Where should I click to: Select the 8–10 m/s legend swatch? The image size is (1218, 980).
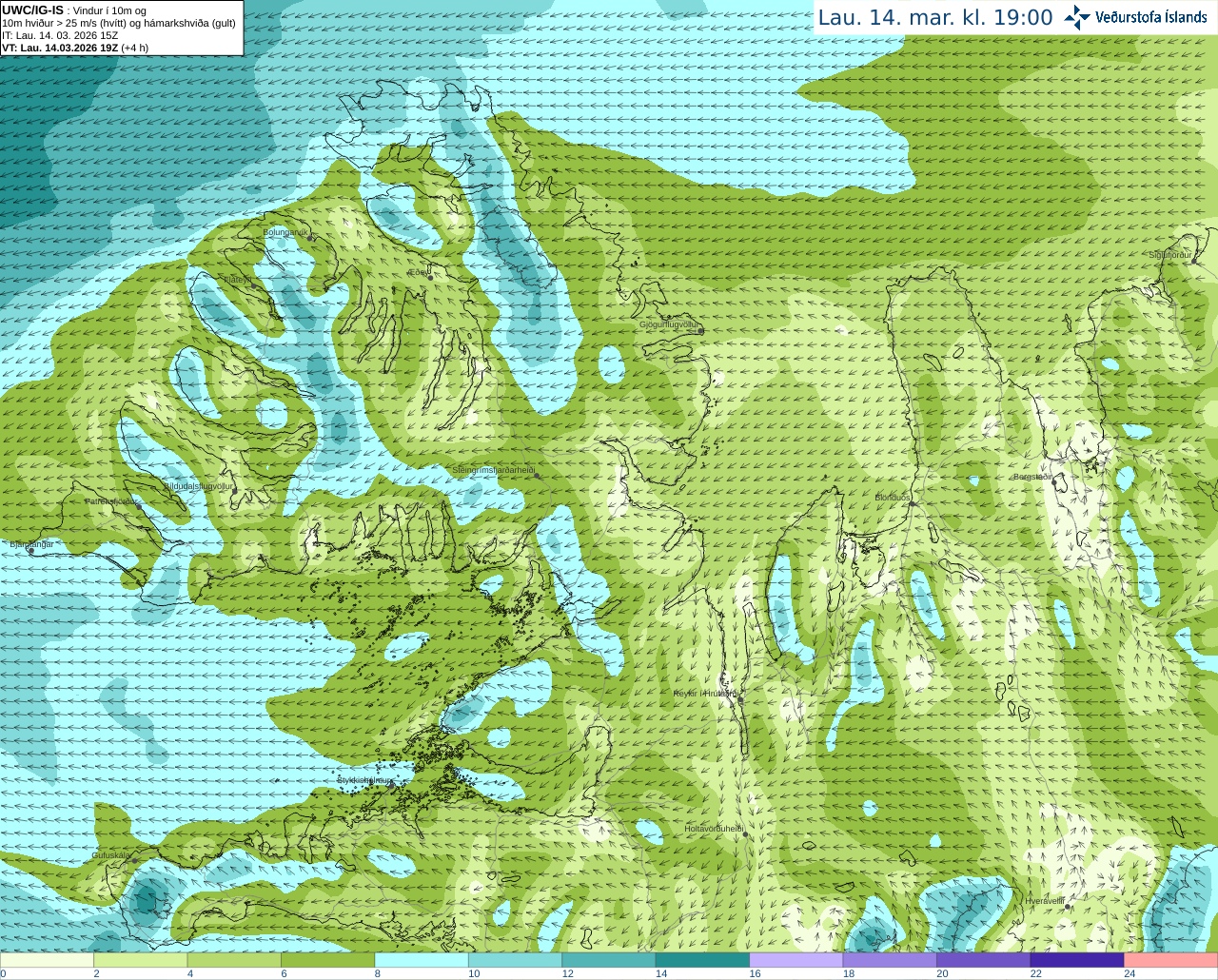coord(422,959)
